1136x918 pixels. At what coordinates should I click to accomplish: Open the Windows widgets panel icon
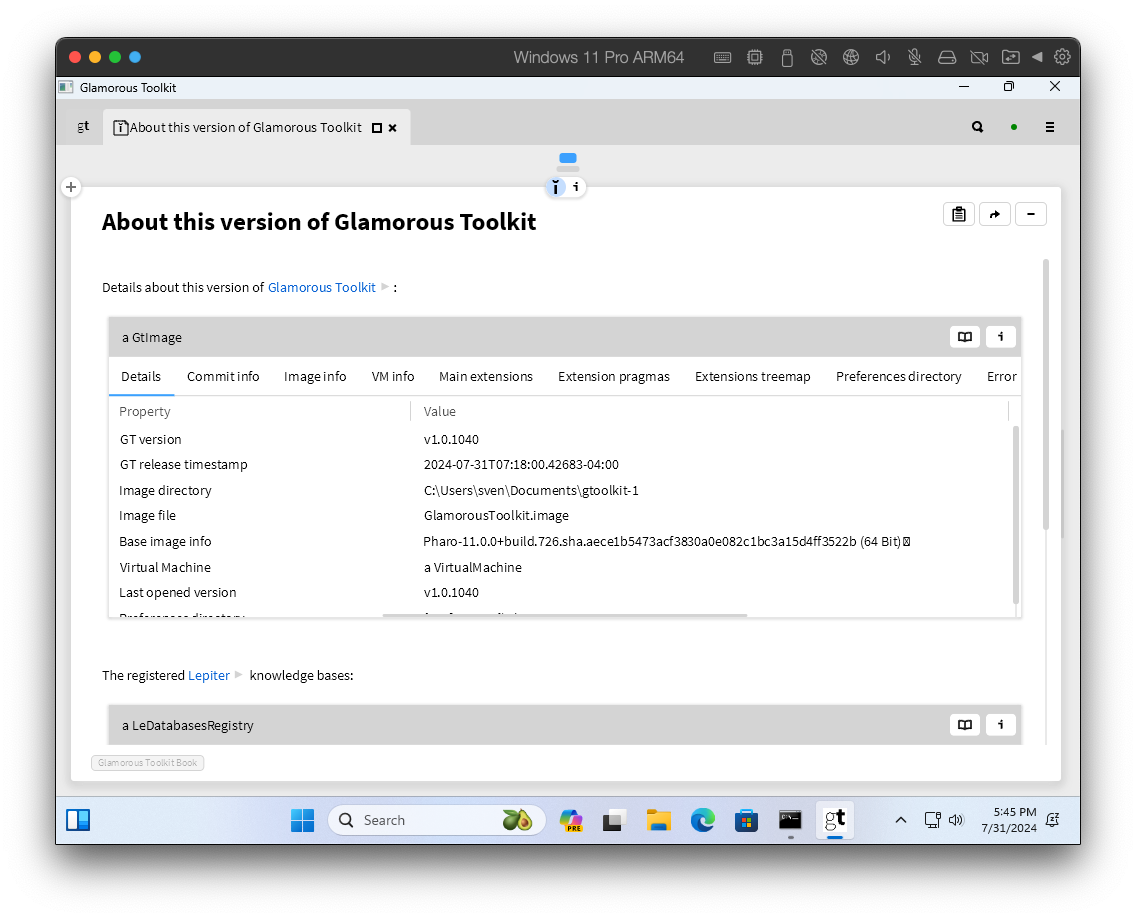(78, 820)
